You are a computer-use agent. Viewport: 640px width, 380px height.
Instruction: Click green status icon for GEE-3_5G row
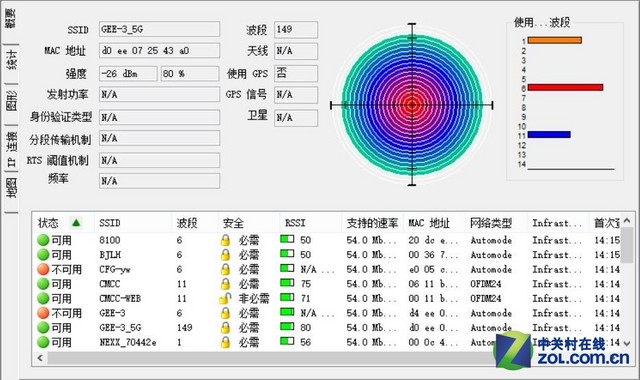(43, 327)
